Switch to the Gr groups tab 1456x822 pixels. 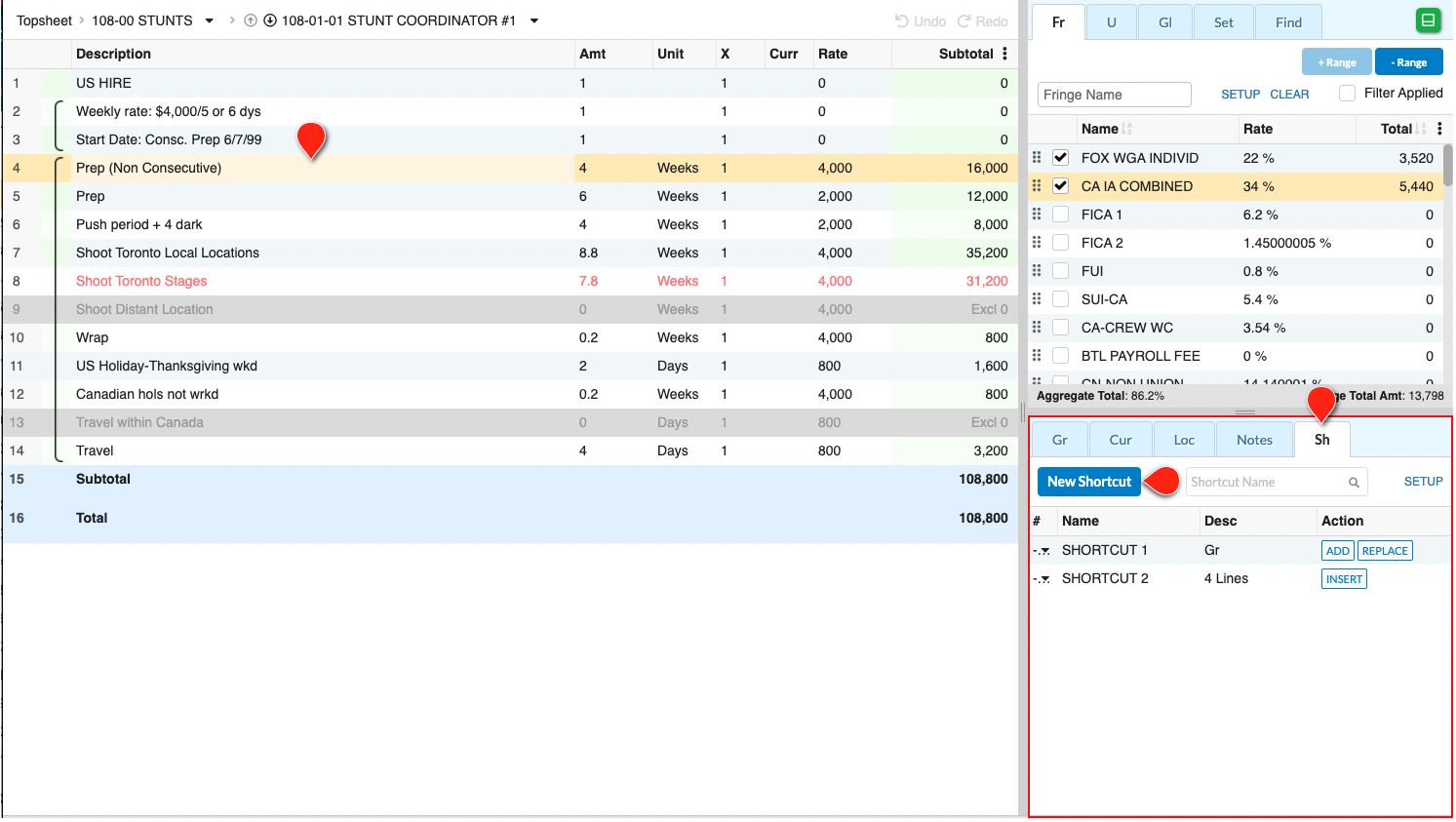coord(1060,440)
